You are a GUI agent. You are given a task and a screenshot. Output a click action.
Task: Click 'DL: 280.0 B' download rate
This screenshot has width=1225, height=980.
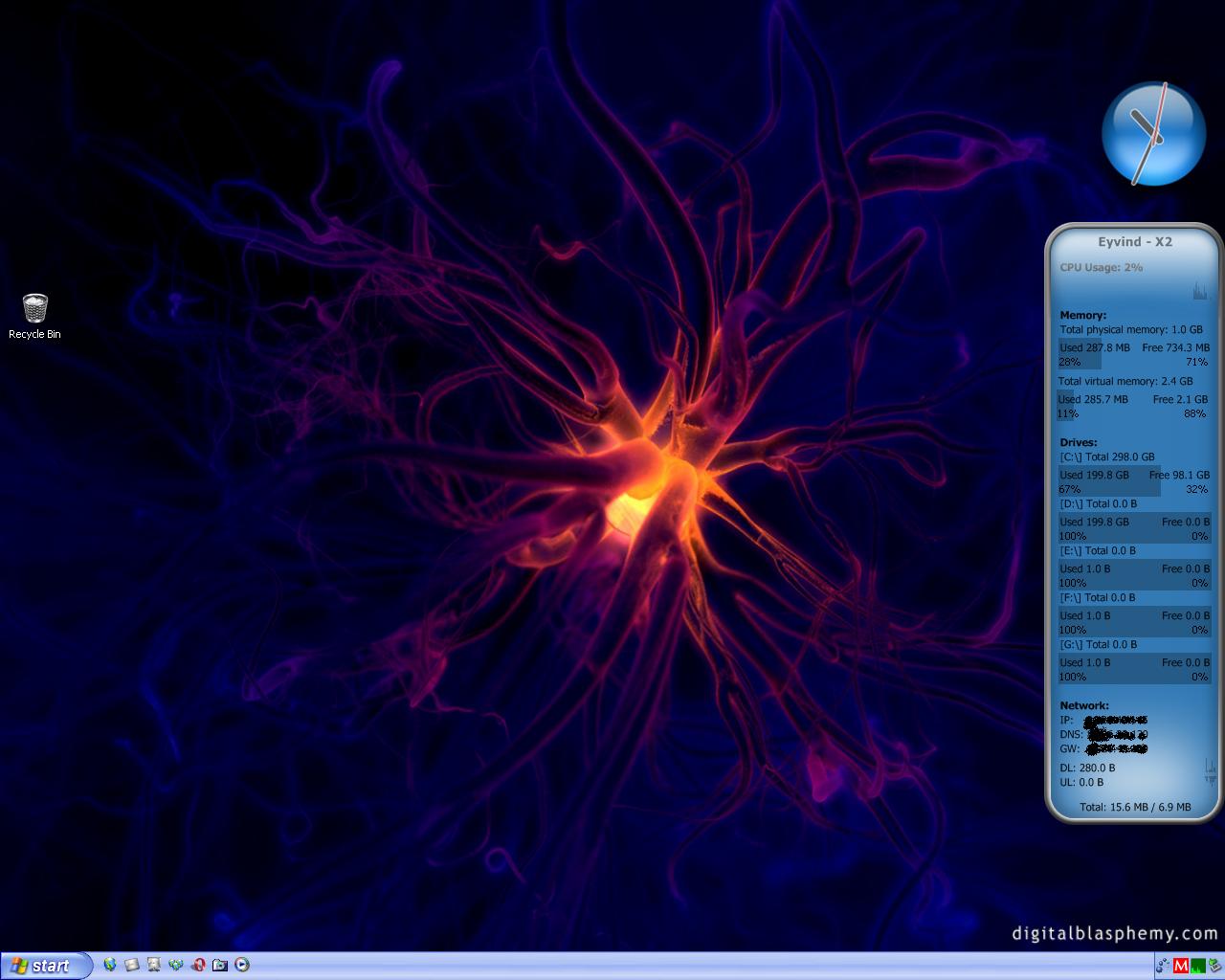pos(1087,768)
